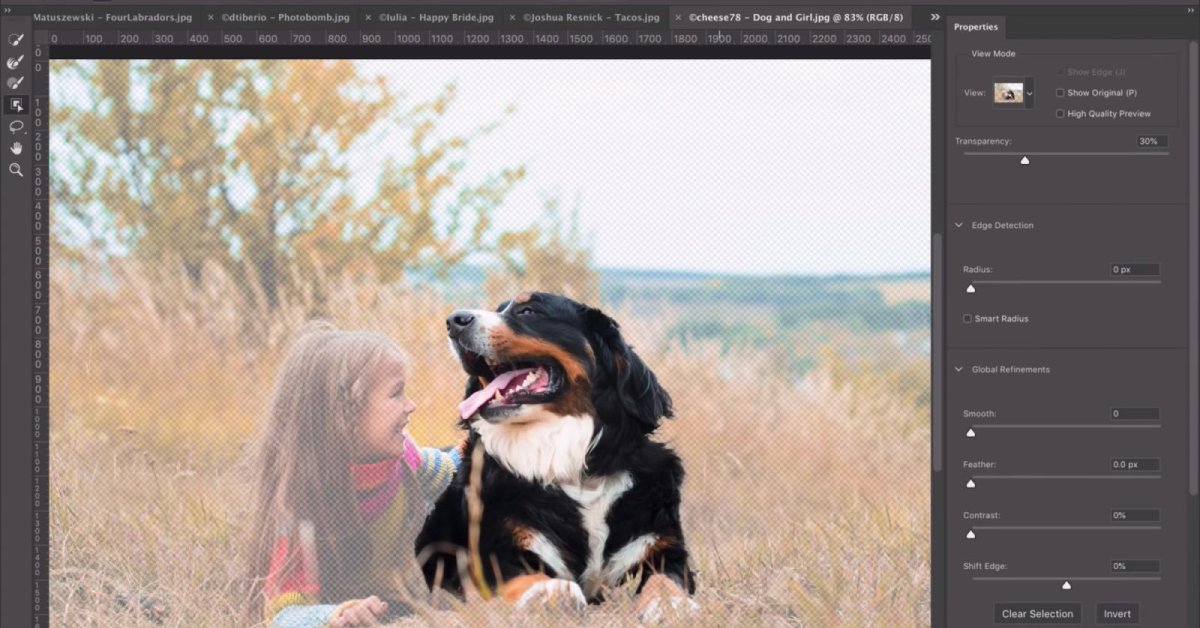The width and height of the screenshot is (1200, 628).
Task: Click the Shift Edge slider handle
Action: click(x=1066, y=585)
